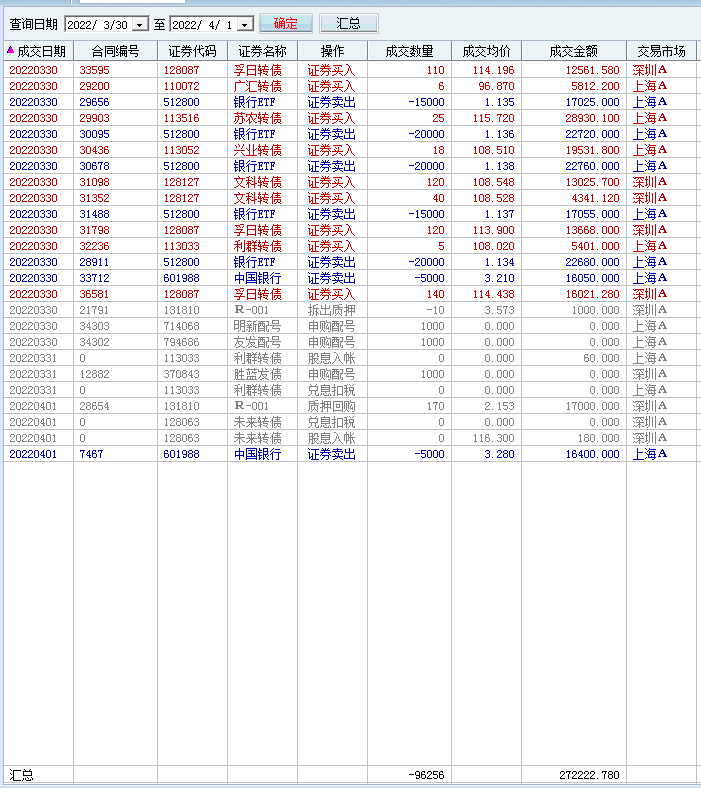The height and width of the screenshot is (788, 701).
Task: Select 股息入帐 cell in 利群转债 row
Action: [x=331, y=358]
